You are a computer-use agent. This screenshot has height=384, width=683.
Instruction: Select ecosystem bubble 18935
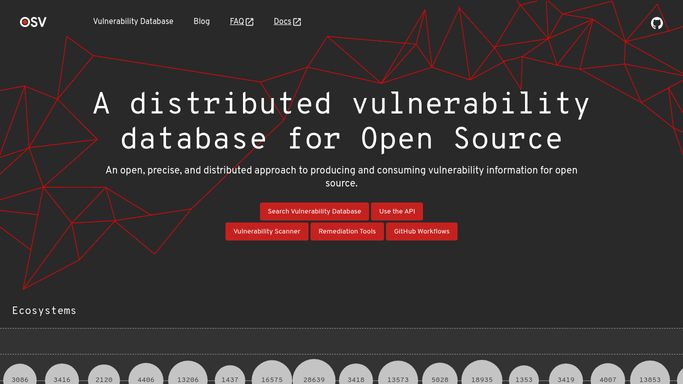pyautogui.click(x=482, y=373)
